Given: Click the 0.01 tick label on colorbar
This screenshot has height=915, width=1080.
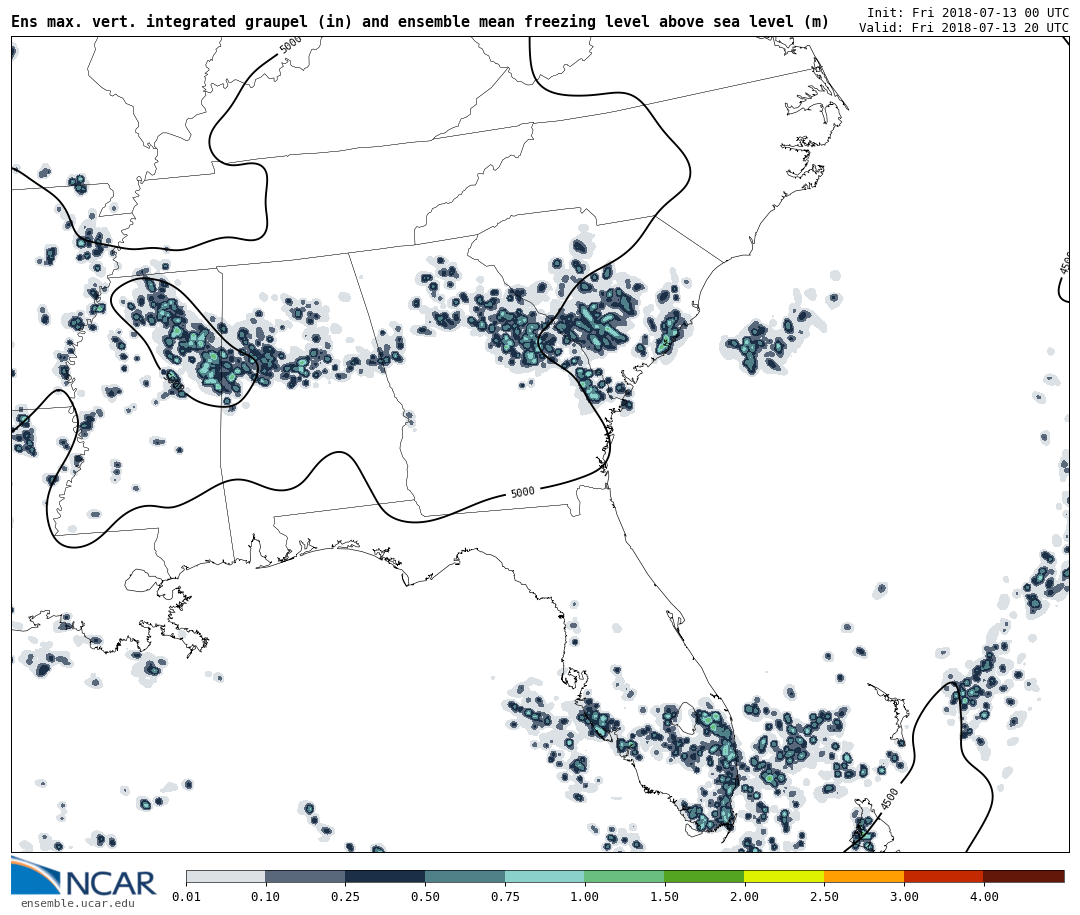Looking at the screenshot, I should point(186,897).
